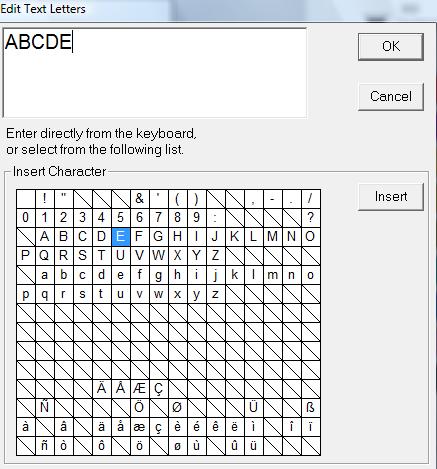Click the OK button

click(x=391, y=47)
